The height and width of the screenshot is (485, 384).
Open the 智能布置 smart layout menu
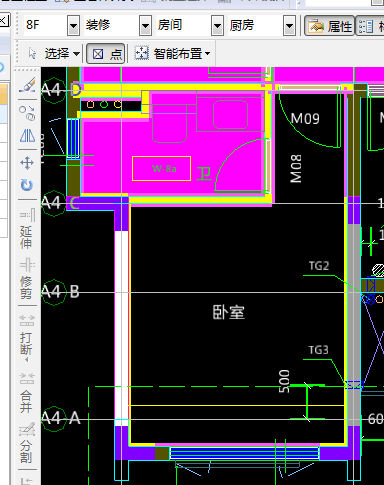pos(172,54)
